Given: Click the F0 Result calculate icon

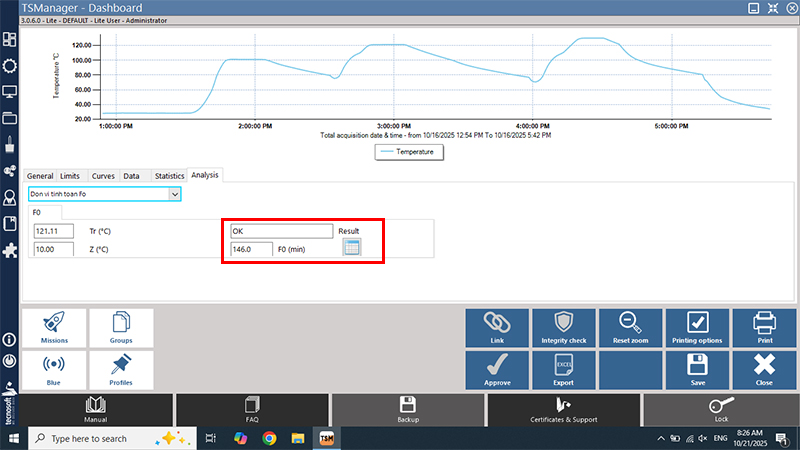Looking at the screenshot, I should pyautogui.click(x=351, y=248).
